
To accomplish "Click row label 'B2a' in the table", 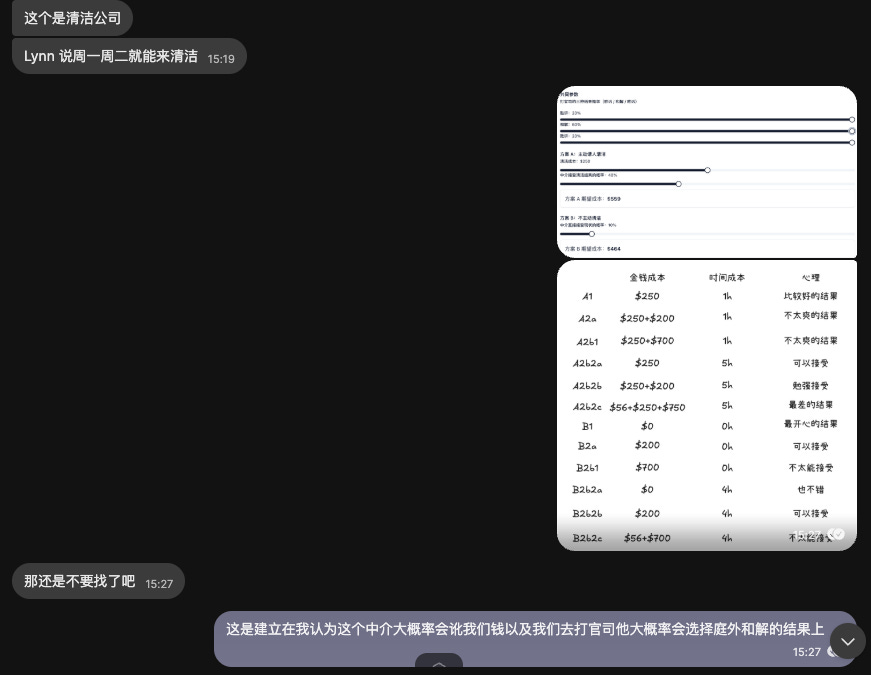I will pyautogui.click(x=587, y=446).
